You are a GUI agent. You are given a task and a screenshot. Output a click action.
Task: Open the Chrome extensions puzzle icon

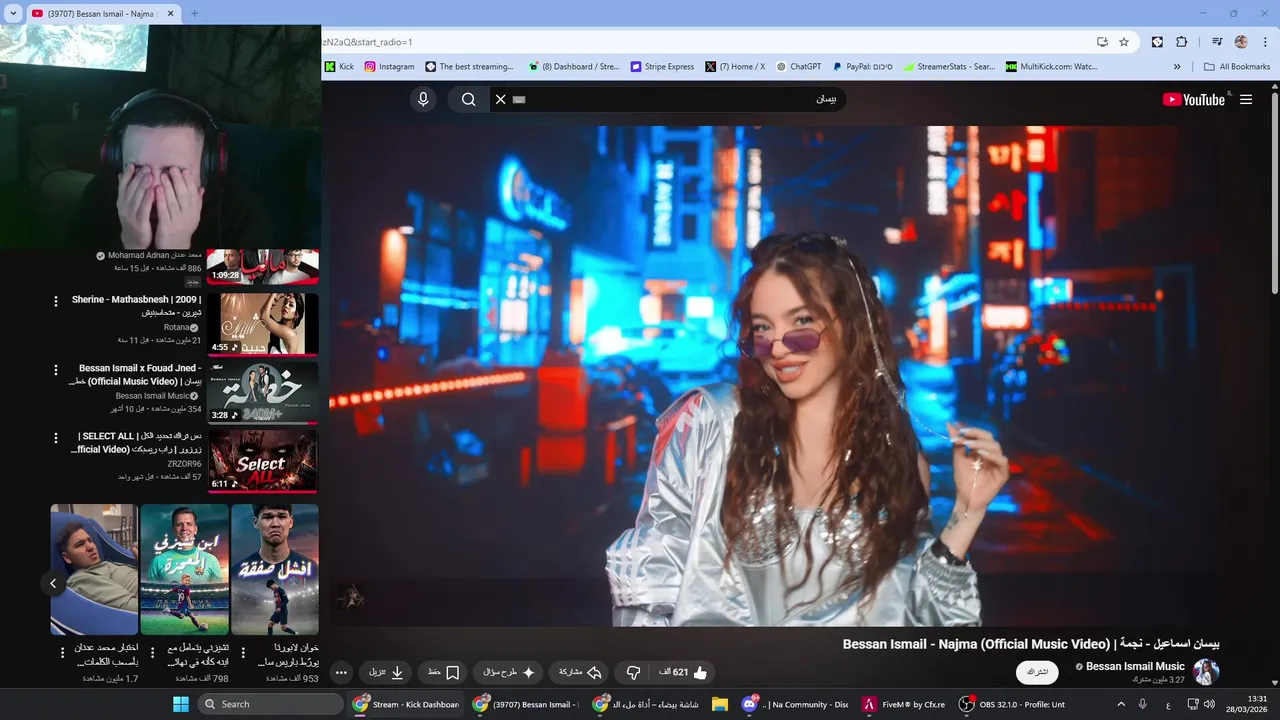[x=1181, y=42]
